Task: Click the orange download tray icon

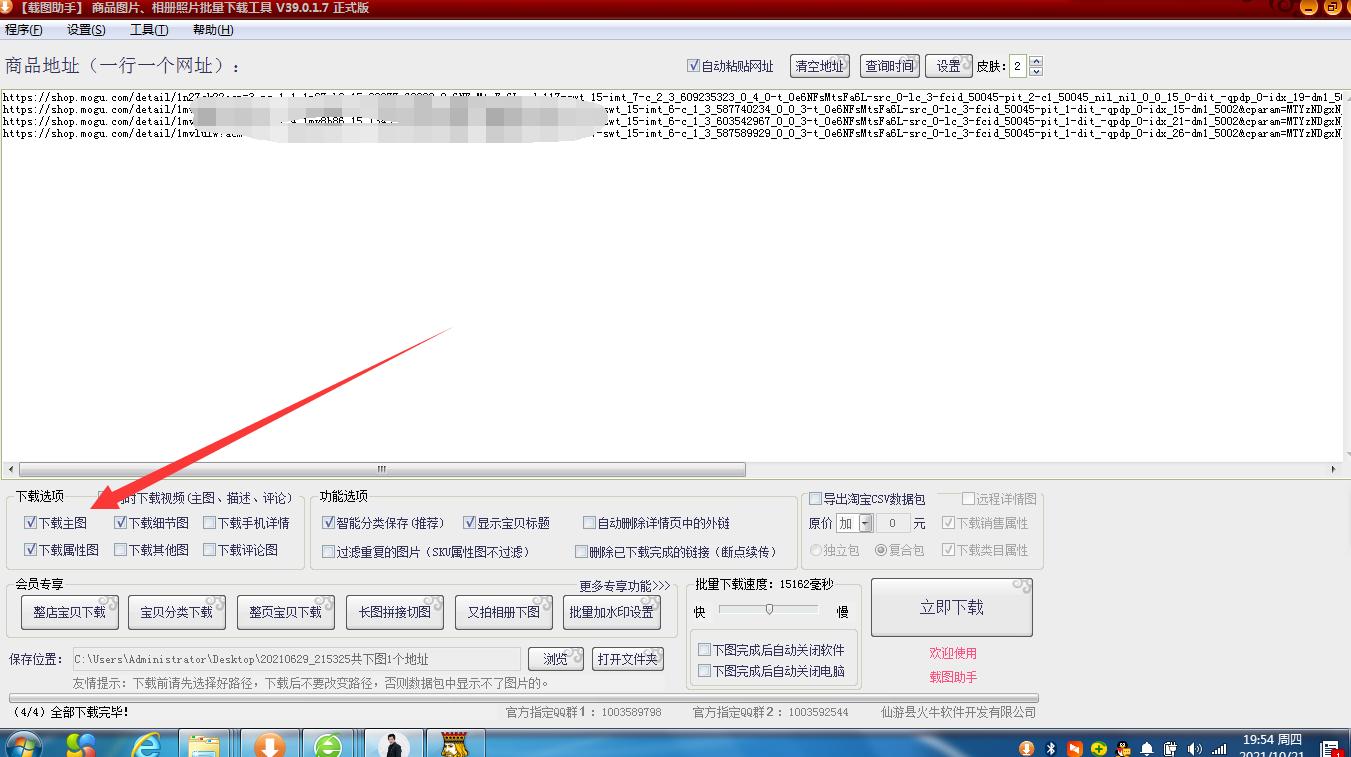Action: 1027,748
